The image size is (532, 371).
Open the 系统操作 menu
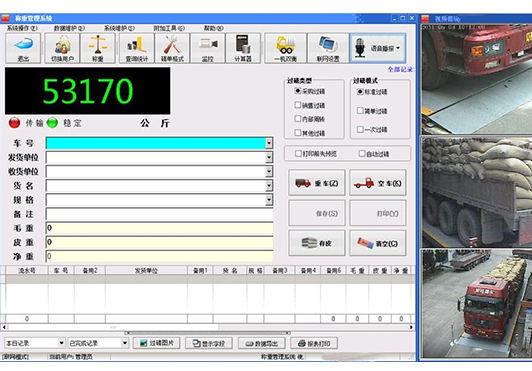(22, 28)
